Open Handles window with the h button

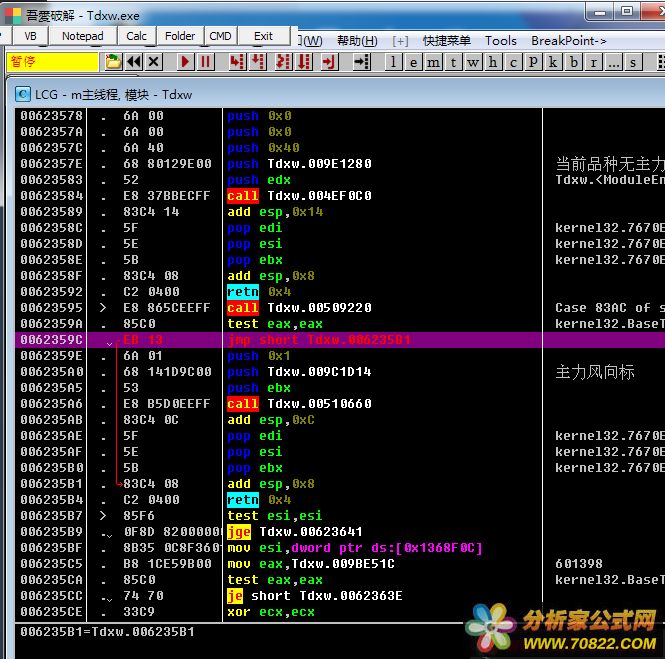click(x=493, y=62)
